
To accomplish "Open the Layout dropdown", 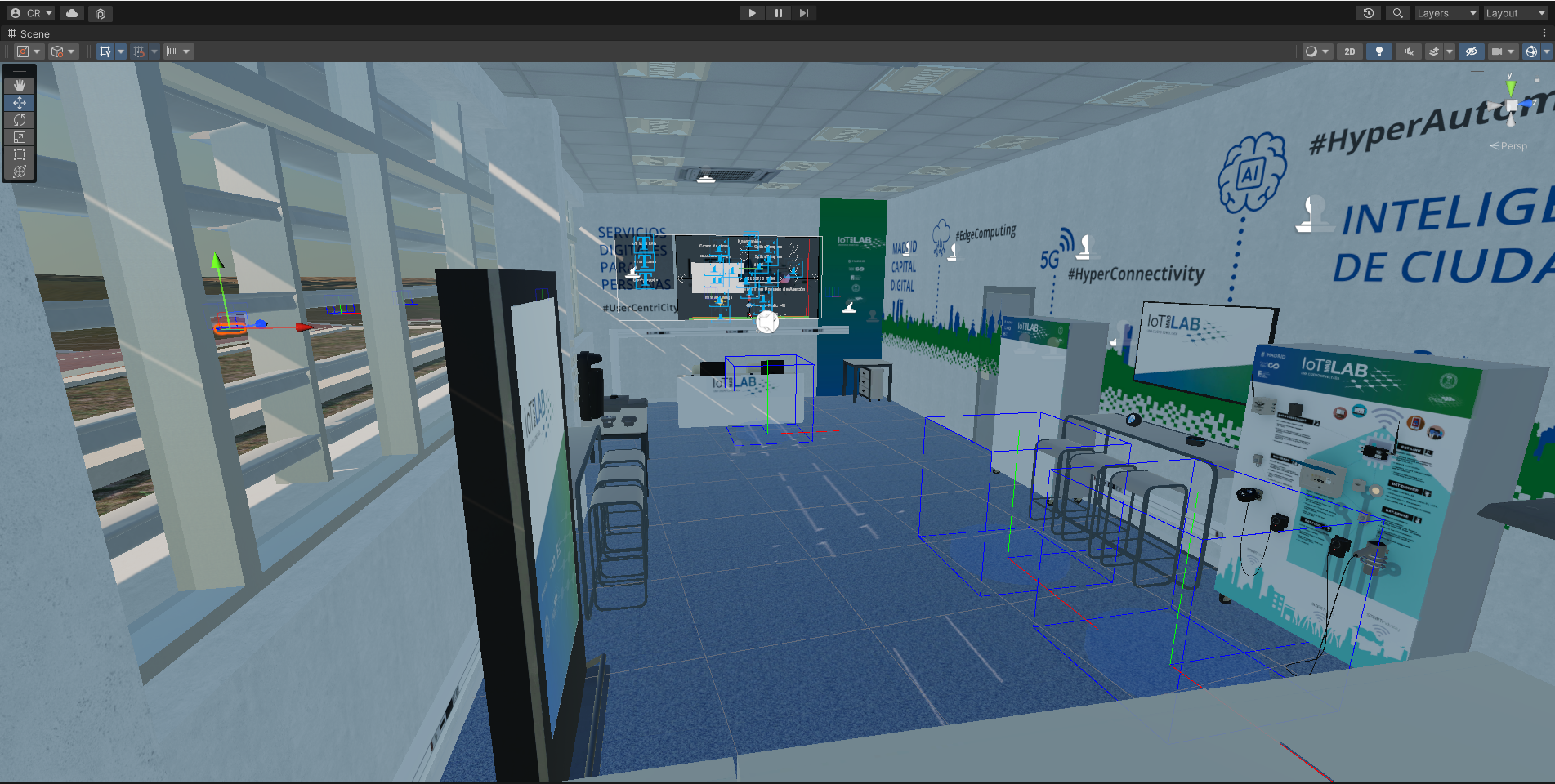I will (1516, 13).
